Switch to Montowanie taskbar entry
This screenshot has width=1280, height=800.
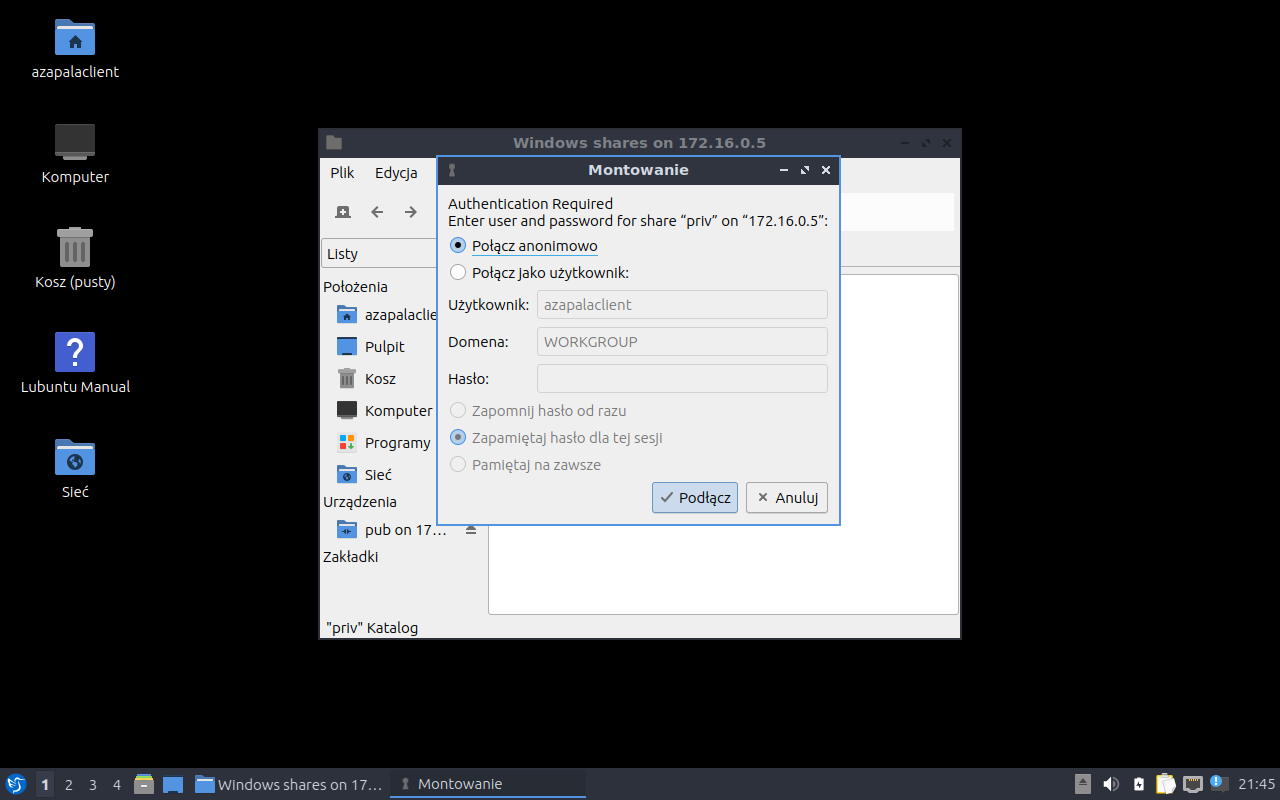coord(488,784)
